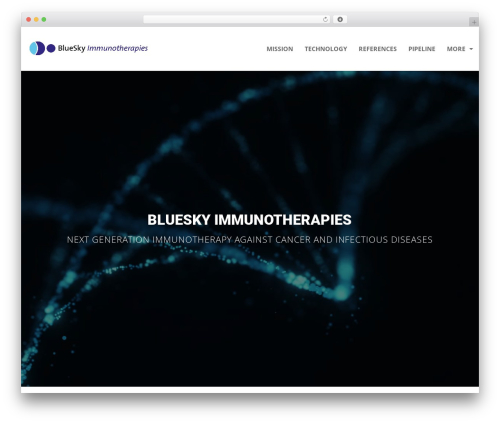Click the Next Generation Immunotherapy tagline
The width and height of the screenshot is (500, 423).
point(250,240)
